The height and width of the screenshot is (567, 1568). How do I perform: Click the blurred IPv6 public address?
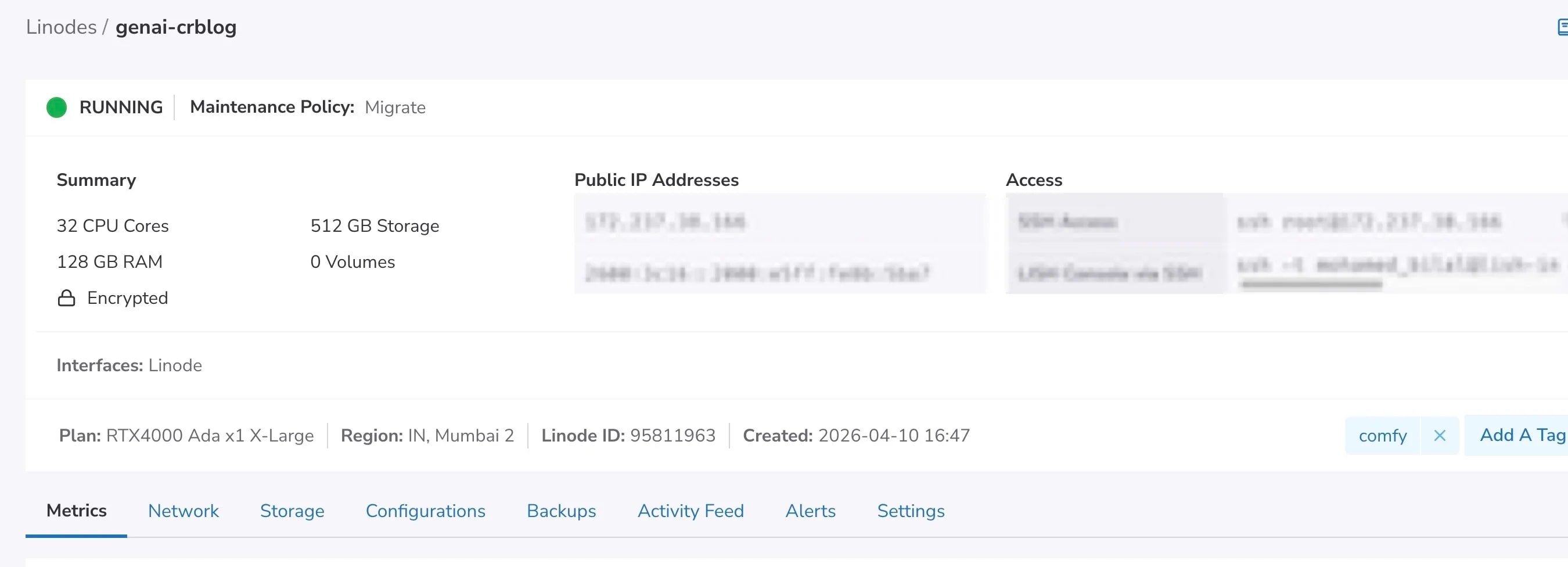point(757,274)
